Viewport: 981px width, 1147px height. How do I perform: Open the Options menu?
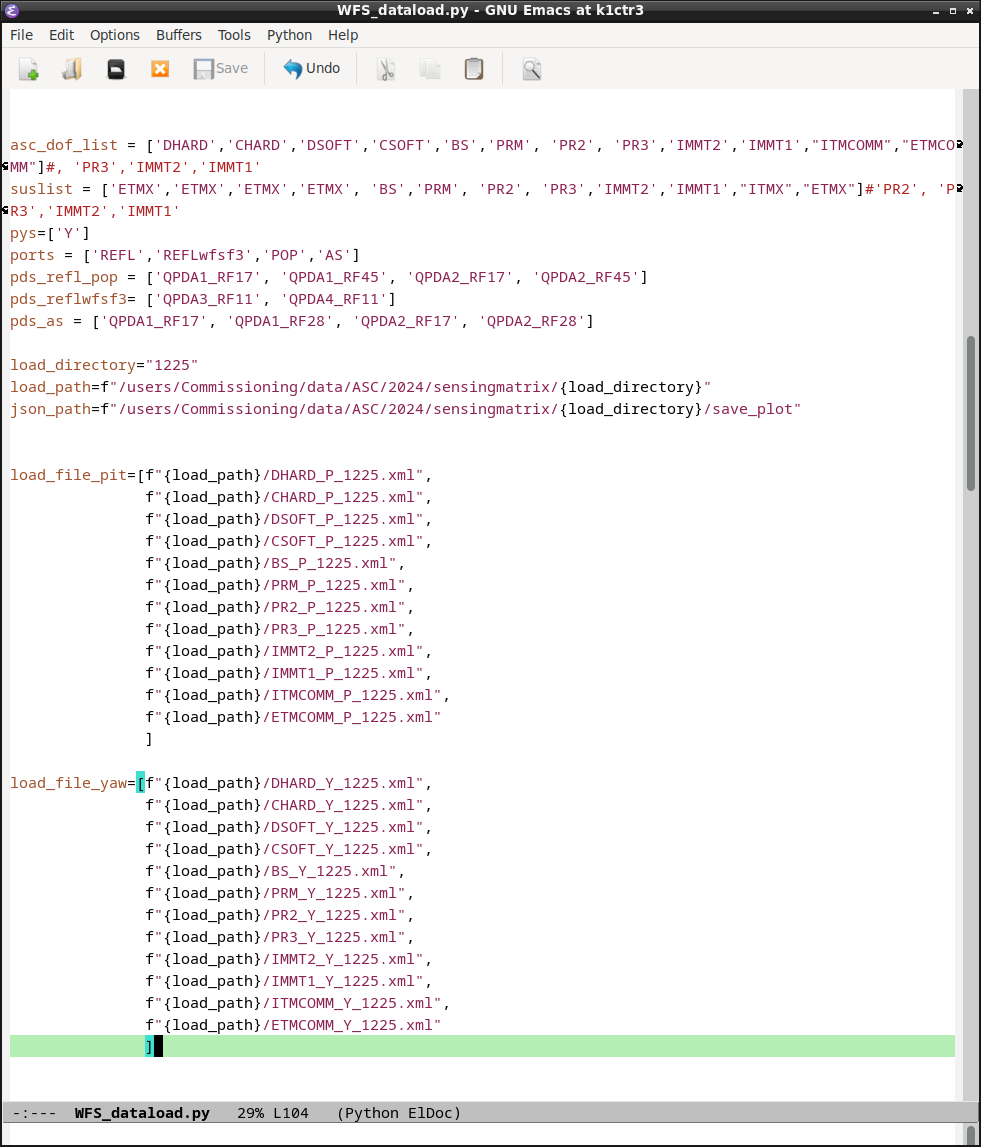[x=115, y=35]
